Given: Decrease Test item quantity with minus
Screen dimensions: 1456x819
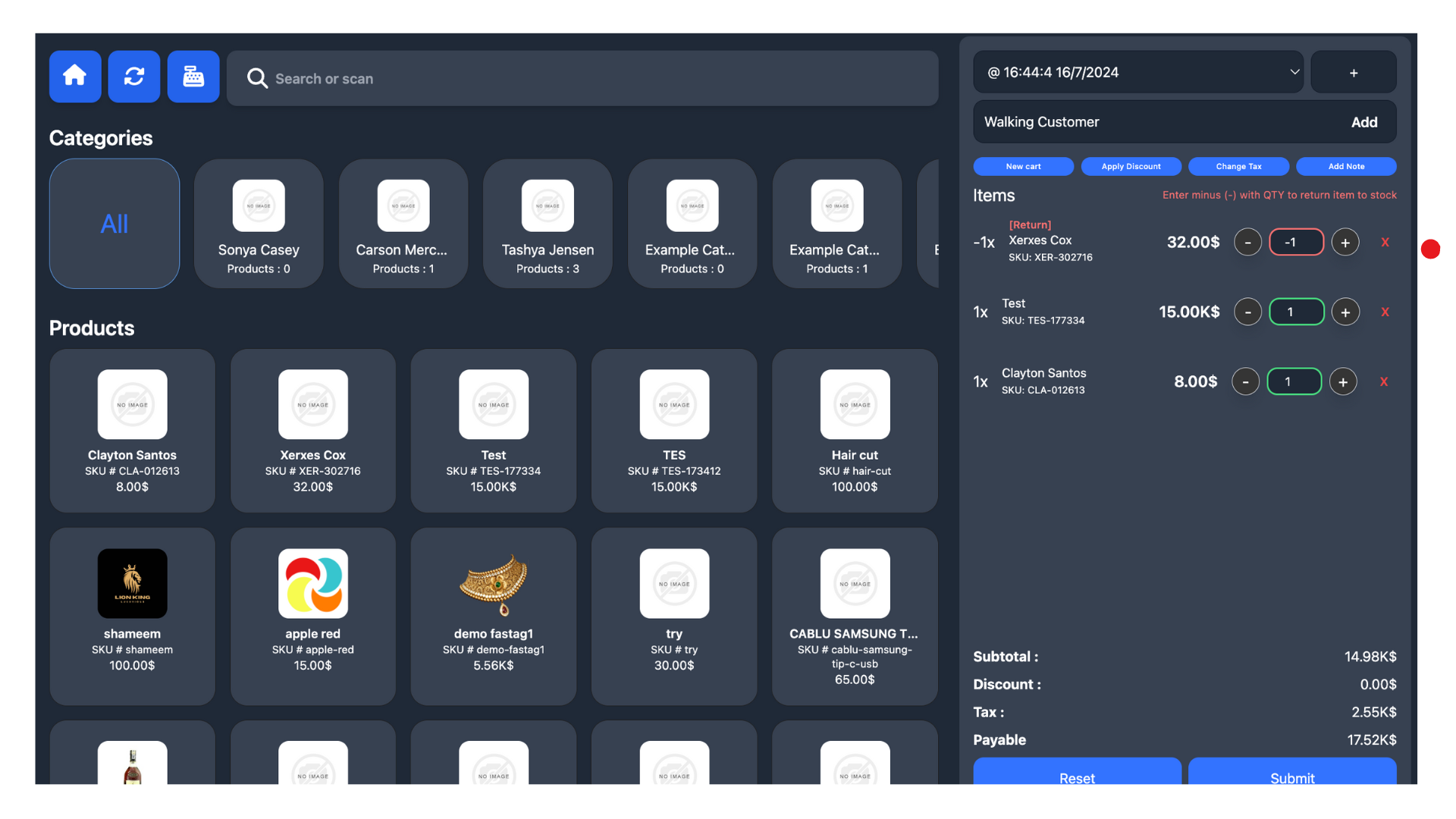Looking at the screenshot, I should click(x=1247, y=312).
